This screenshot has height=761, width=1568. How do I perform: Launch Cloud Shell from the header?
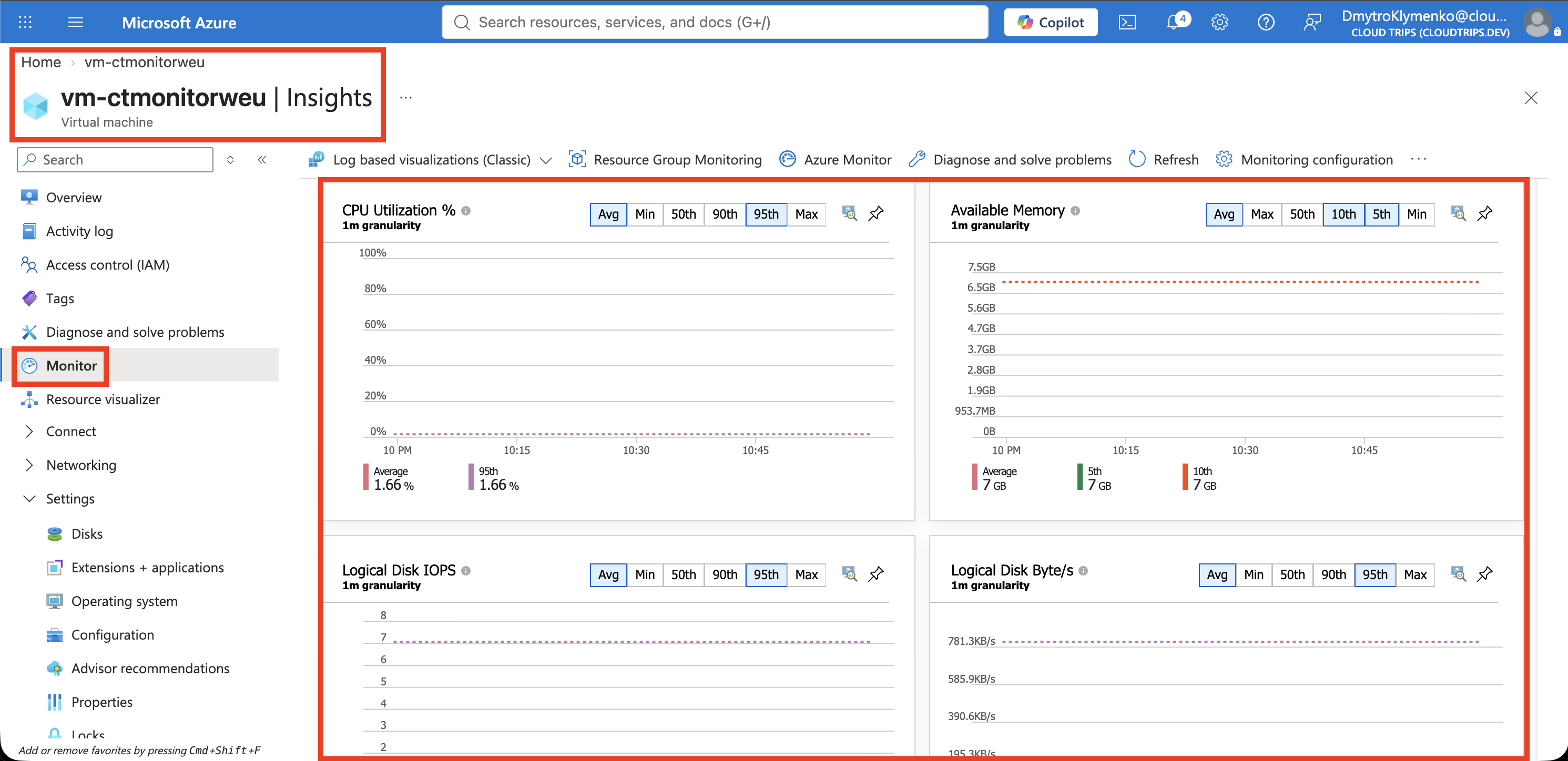pos(1127,23)
